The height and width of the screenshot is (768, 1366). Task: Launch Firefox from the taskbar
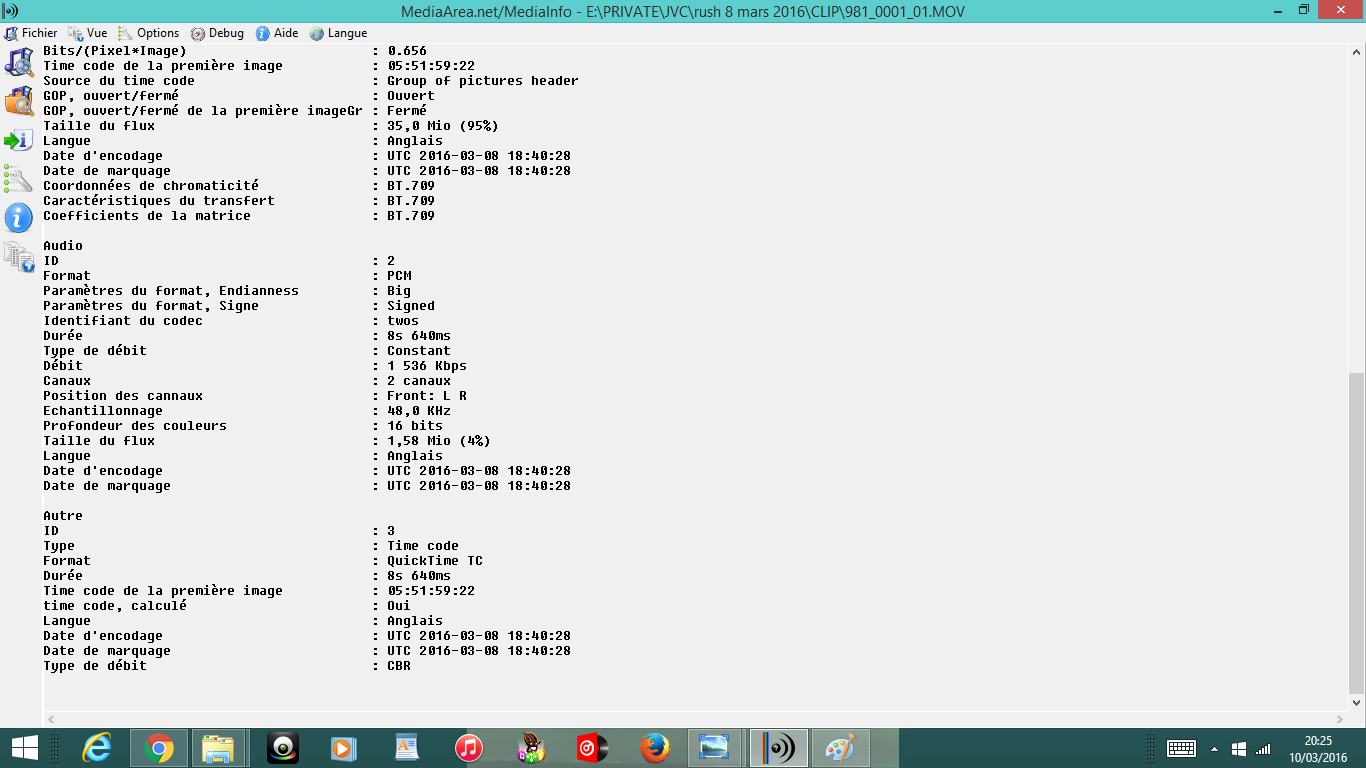point(655,748)
